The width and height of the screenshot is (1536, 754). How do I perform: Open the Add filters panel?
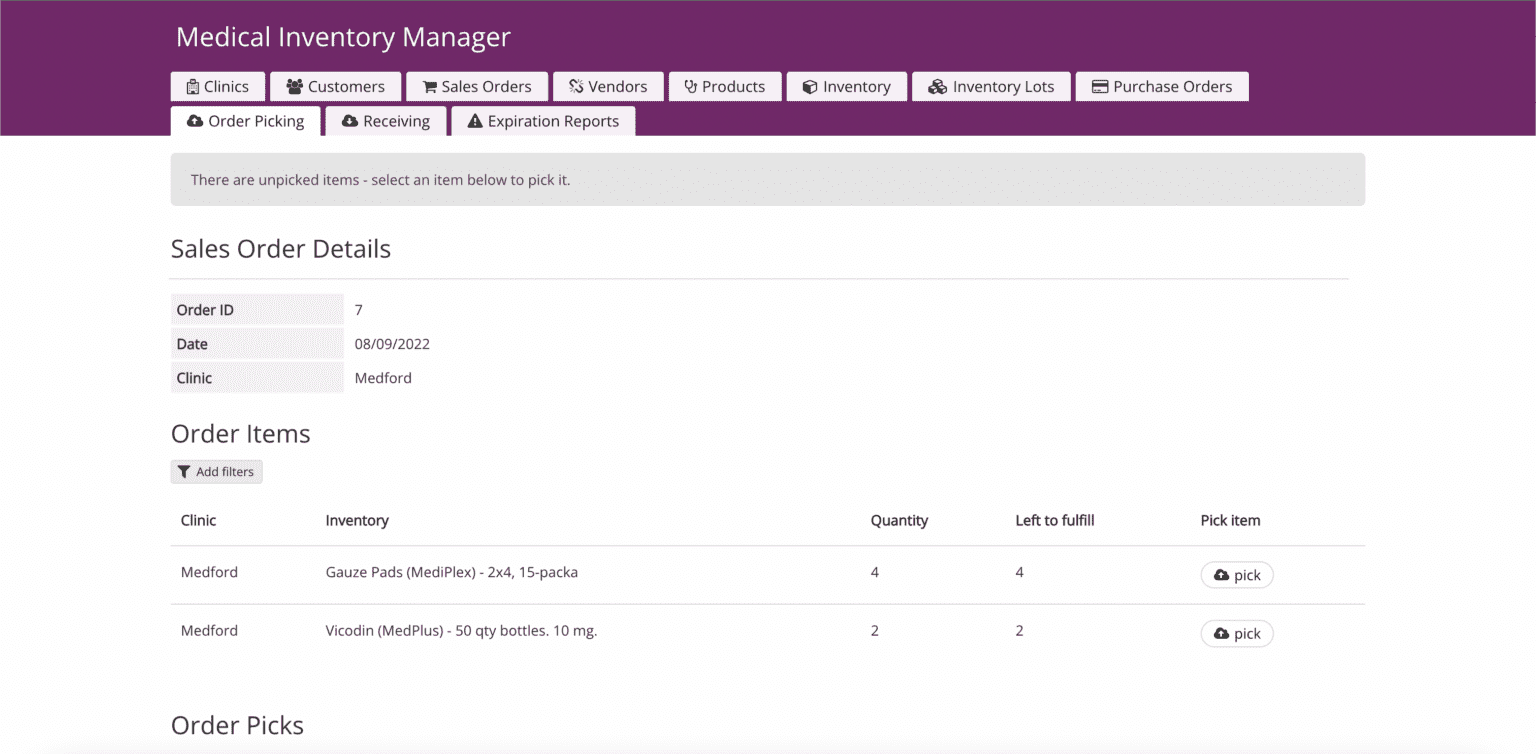(216, 471)
